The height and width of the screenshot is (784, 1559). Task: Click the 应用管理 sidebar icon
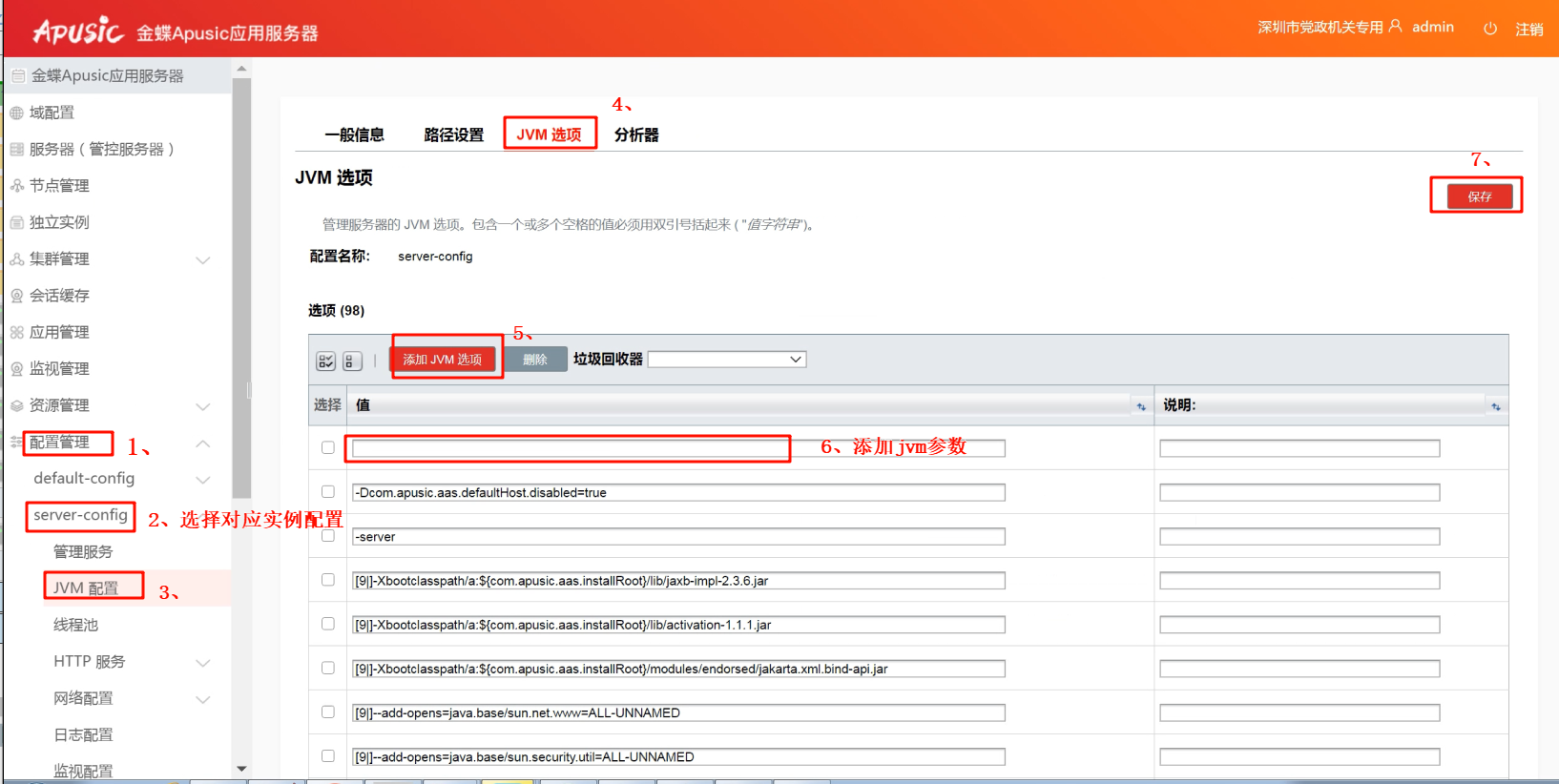point(17,332)
